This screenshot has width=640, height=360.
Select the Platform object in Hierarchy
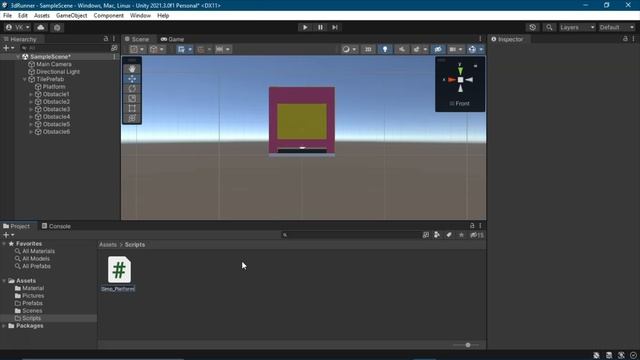[53, 87]
